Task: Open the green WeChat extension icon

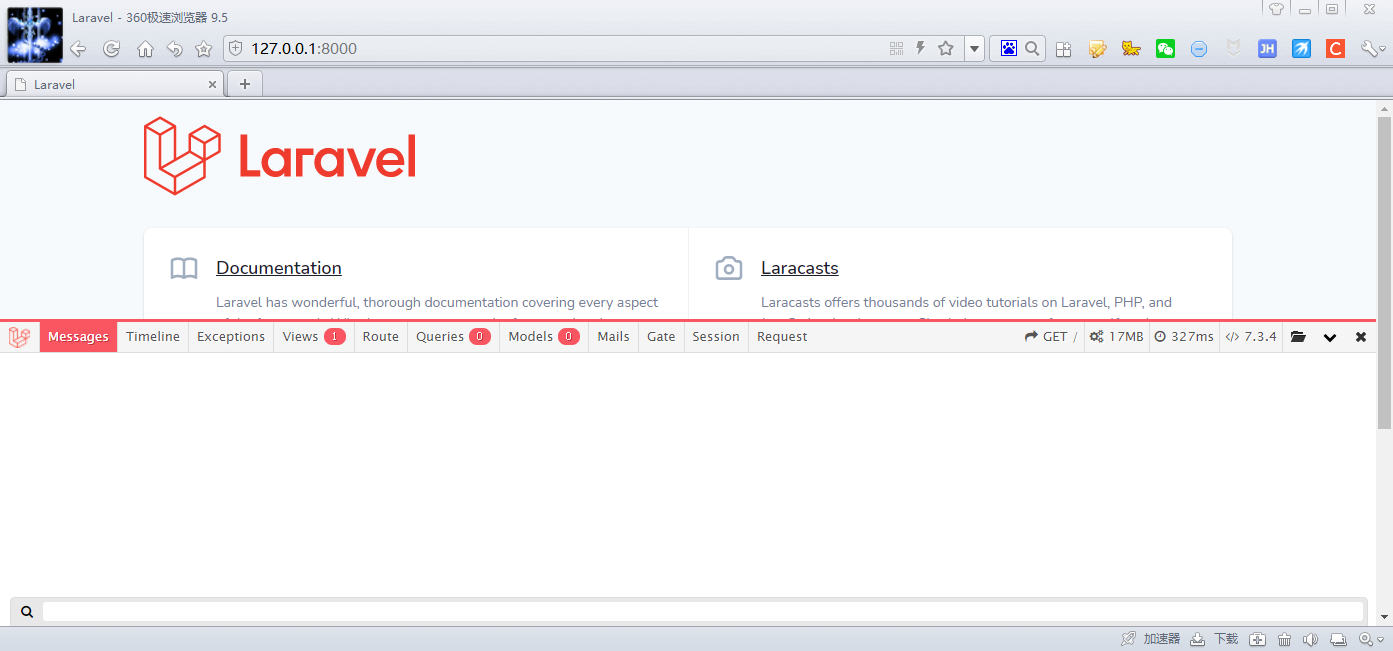Action: tap(1165, 48)
